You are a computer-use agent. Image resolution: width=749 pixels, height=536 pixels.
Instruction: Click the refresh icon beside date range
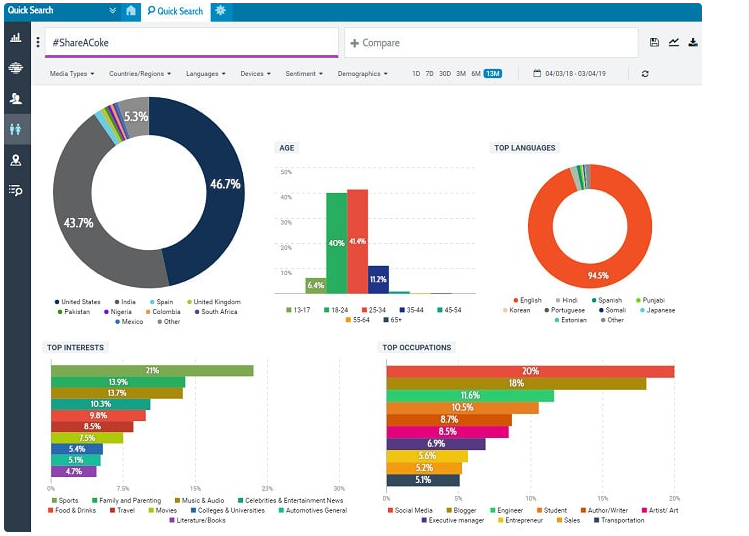(645, 74)
